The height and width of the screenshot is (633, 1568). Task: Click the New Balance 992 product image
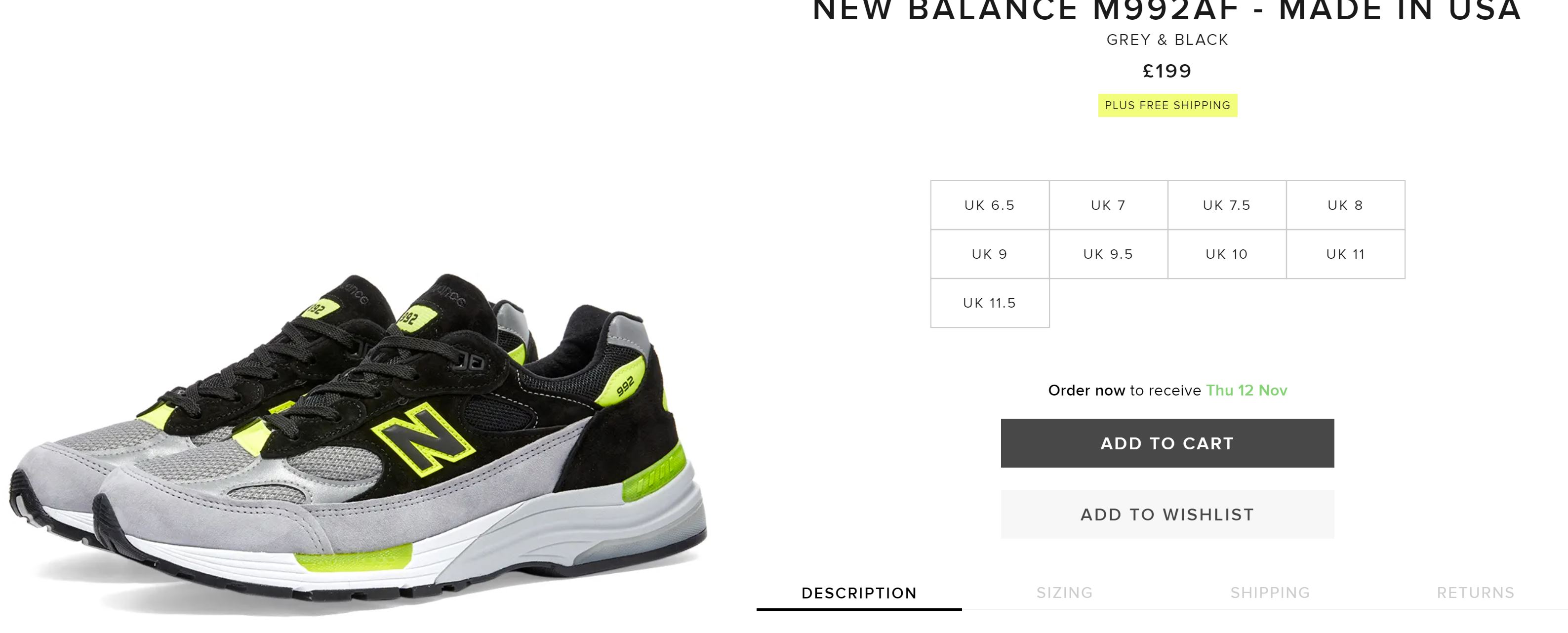(359, 444)
